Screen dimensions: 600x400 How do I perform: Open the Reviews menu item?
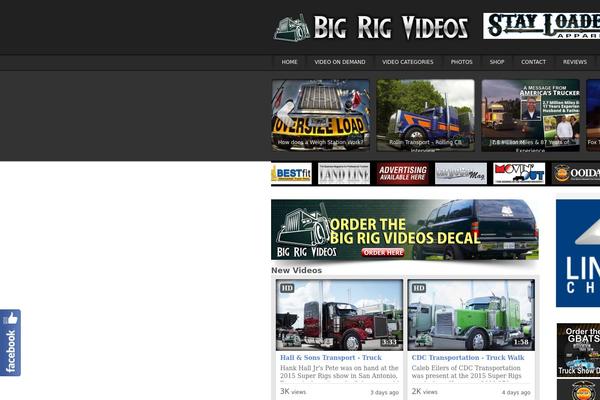click(x=575, y=62)
